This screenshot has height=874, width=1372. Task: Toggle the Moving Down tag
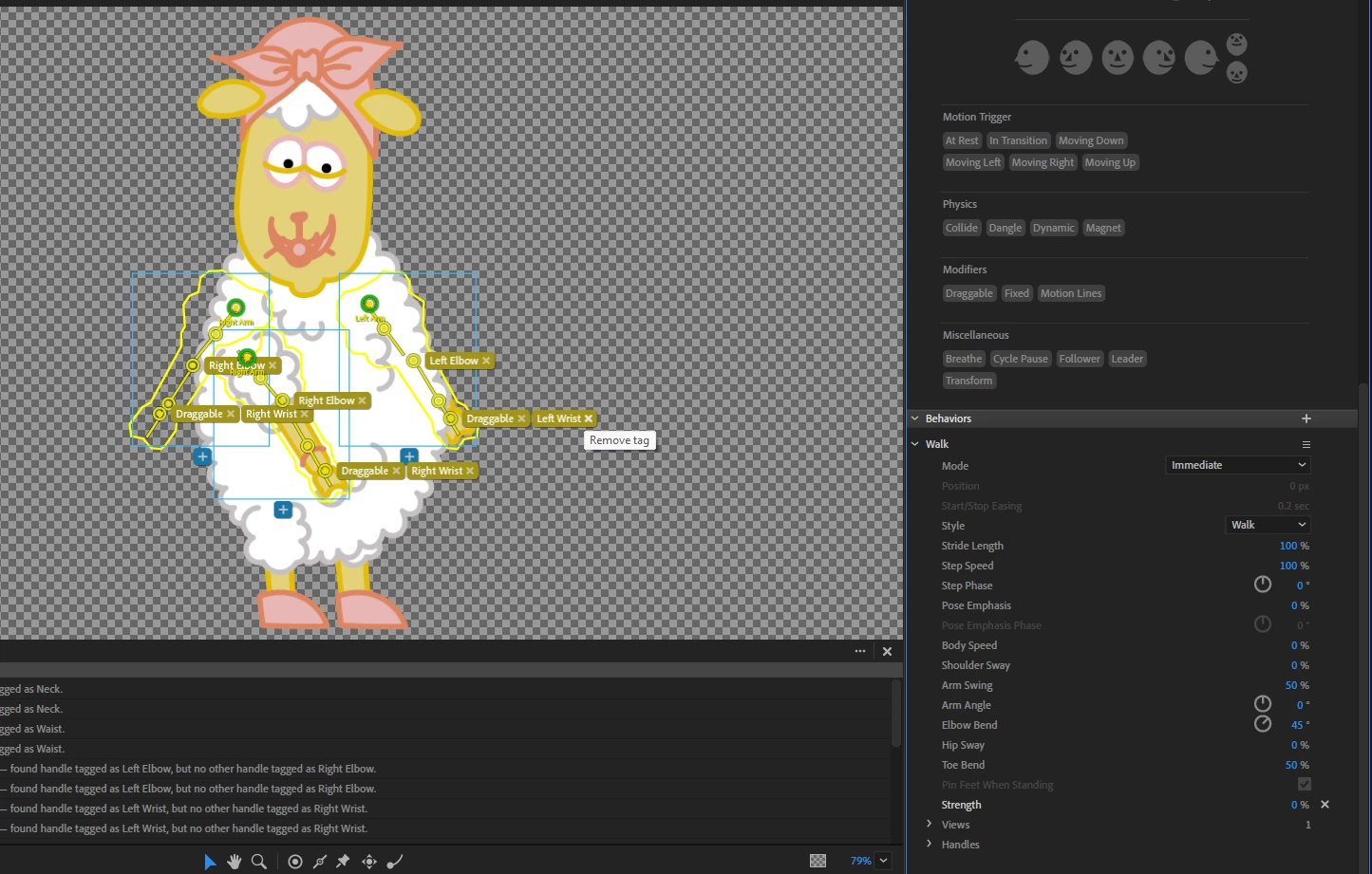[x=1091, y=140]
